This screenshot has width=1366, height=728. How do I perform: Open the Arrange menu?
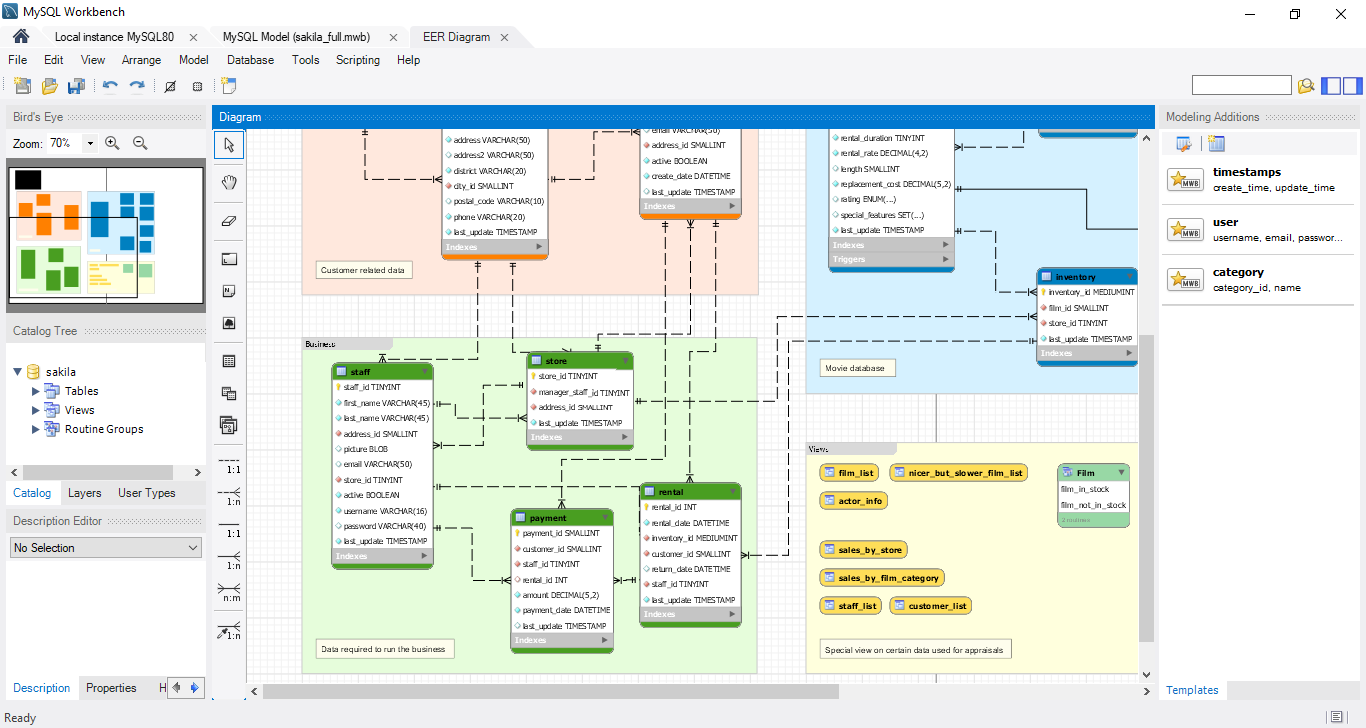(141, 60)
